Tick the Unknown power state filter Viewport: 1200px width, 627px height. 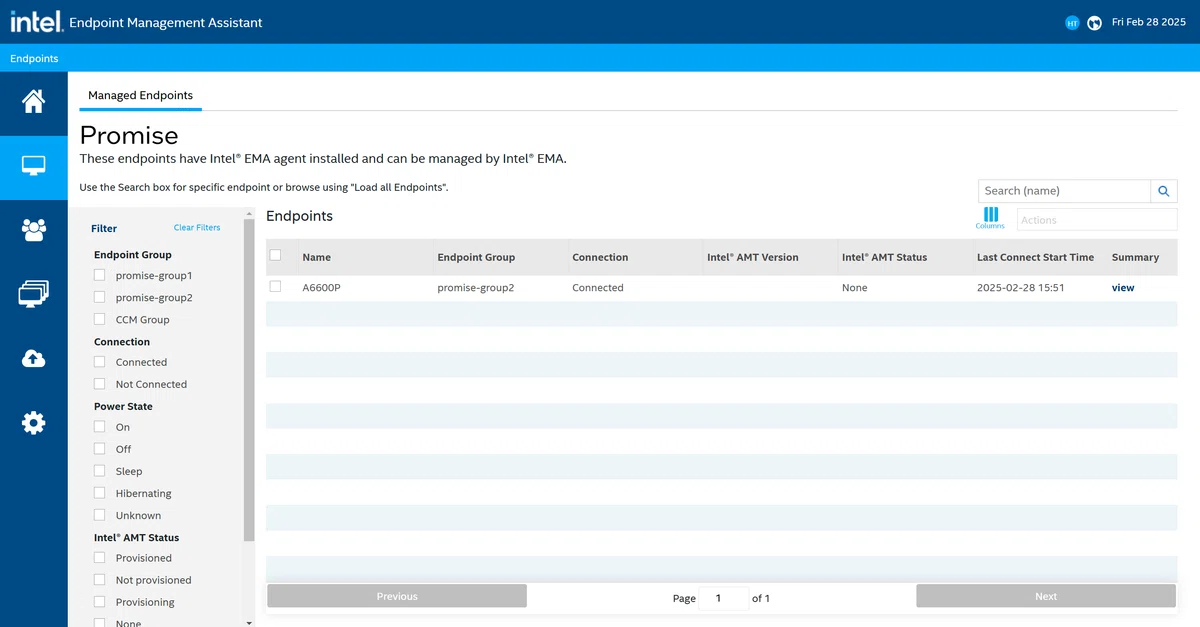pyautogui.click(x=99, y=515)
